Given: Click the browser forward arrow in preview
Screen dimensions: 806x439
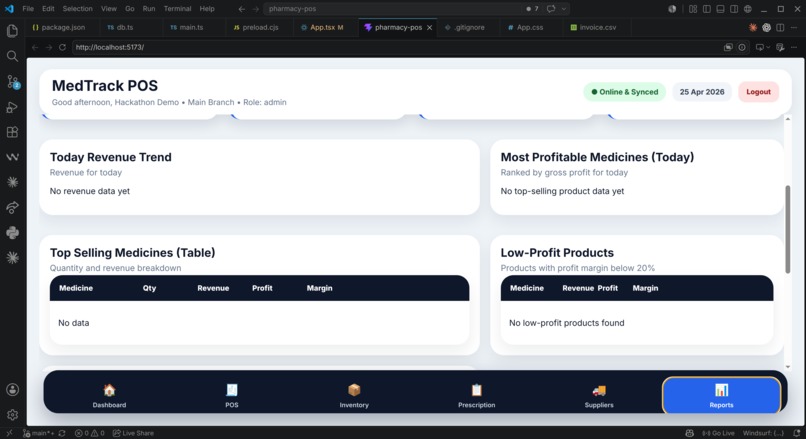Looking at the screenshot, I should pyautogui.click(x=48, y=47).
